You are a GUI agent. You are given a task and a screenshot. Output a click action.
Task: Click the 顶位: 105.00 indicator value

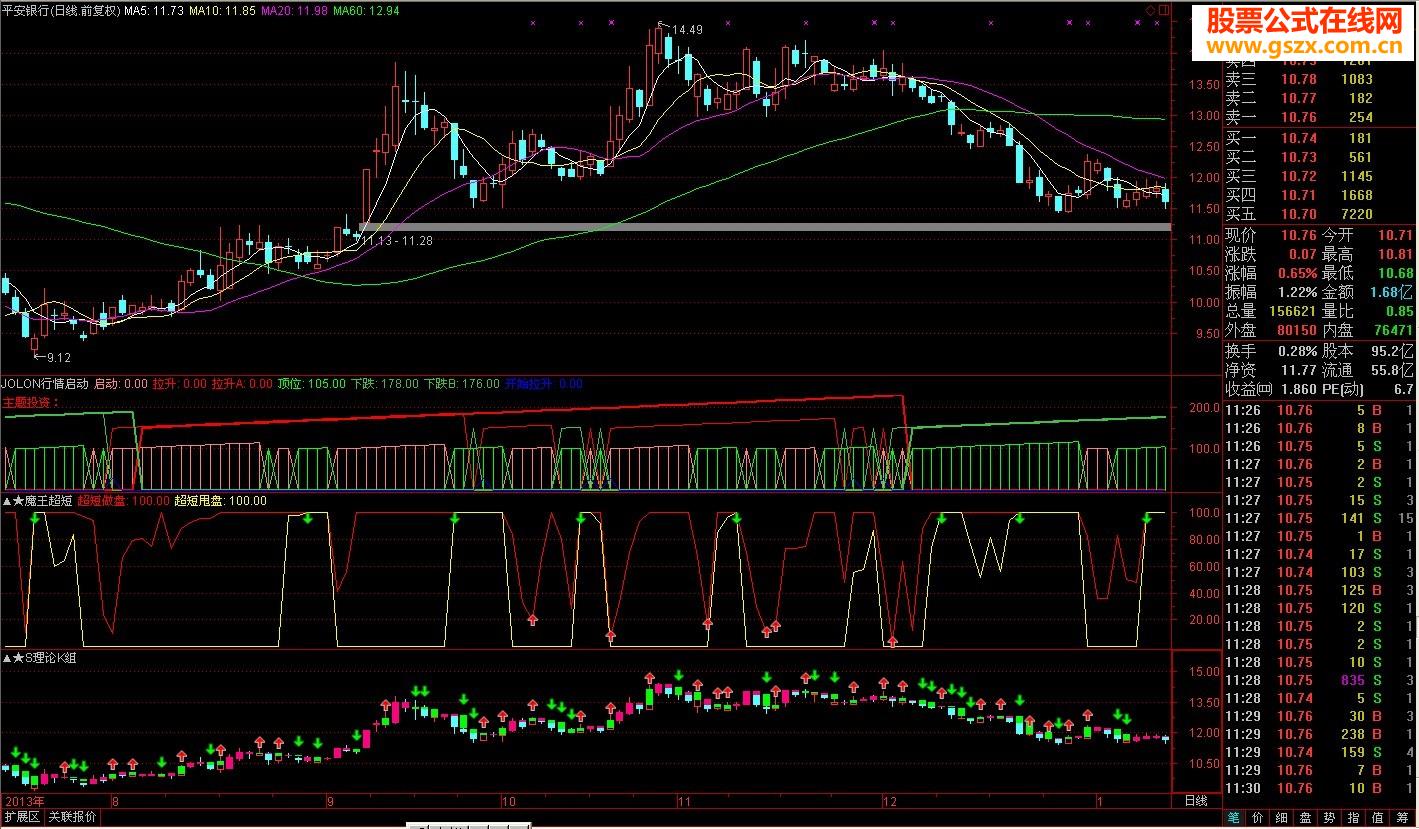coord(311,384)
